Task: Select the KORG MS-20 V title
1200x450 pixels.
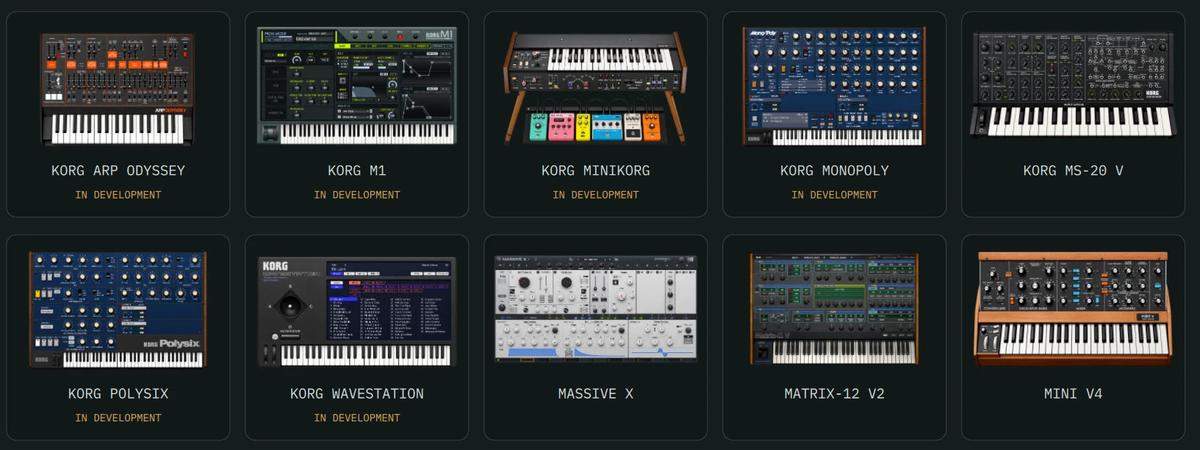Action: (1073, 171)
